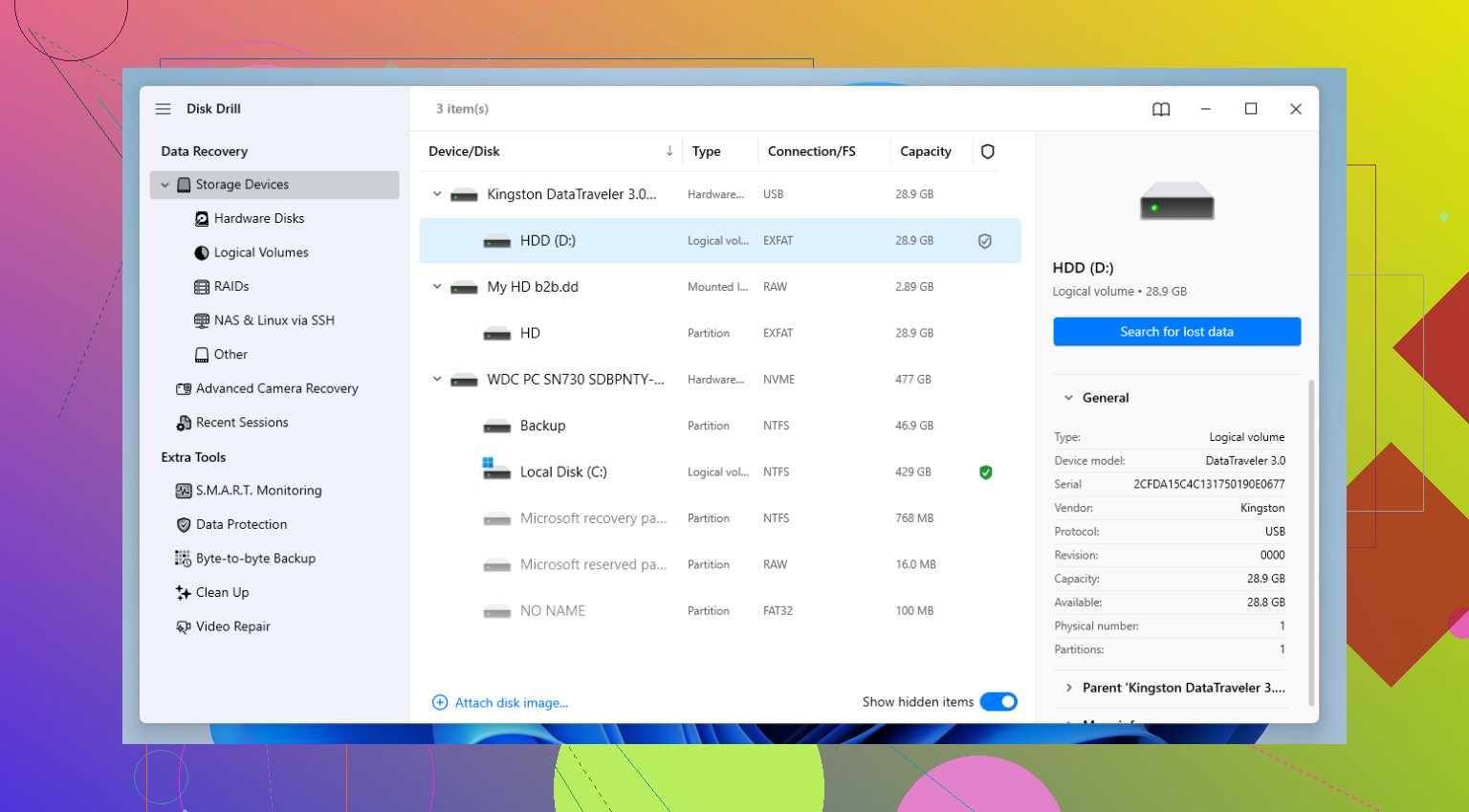Select the HD partition row
1469x812 pixels.
point(720,334)
